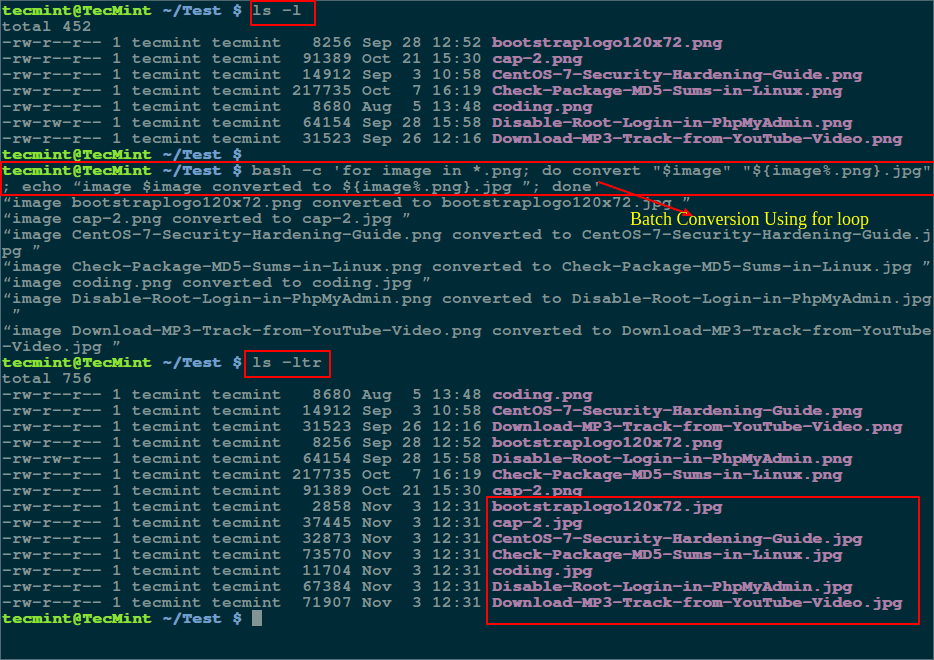
Task: Click the highlighted ls -ltr command
Action: pyautogui.click(x=285, y=363)
